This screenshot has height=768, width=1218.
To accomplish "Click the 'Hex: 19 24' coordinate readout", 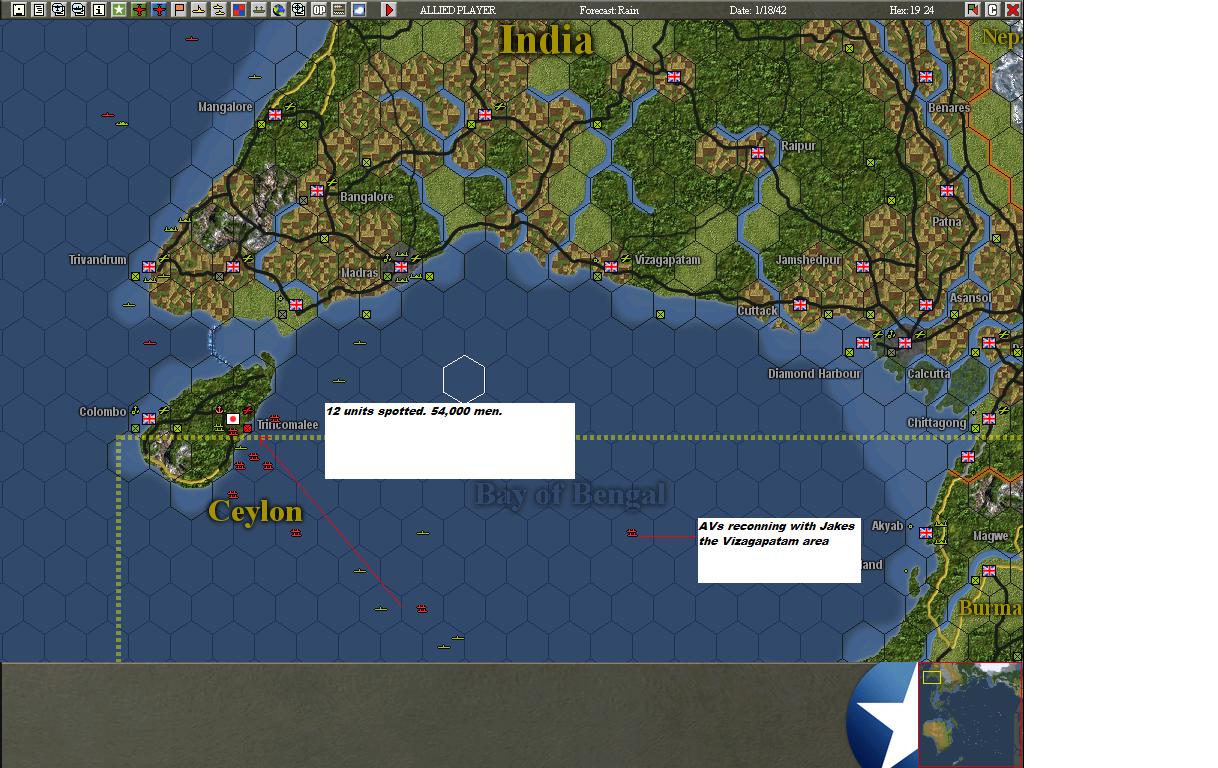I will (911, 10).
